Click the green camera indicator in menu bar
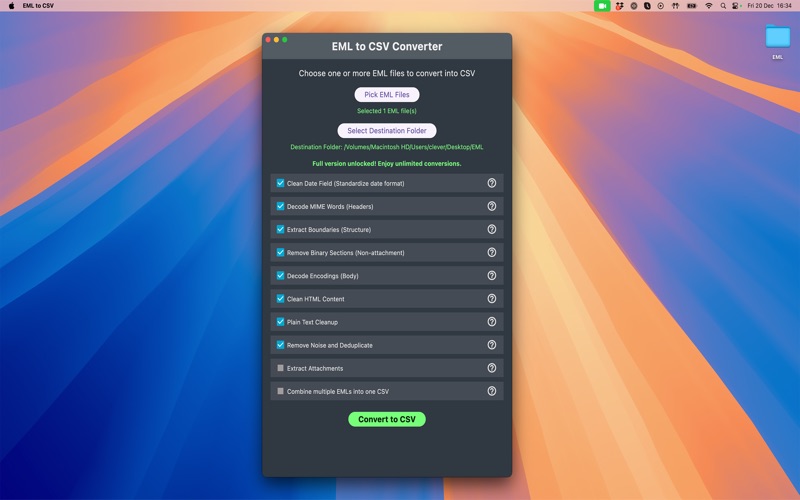800x500 pixels. pyautogui.click(x=602, y=6)
